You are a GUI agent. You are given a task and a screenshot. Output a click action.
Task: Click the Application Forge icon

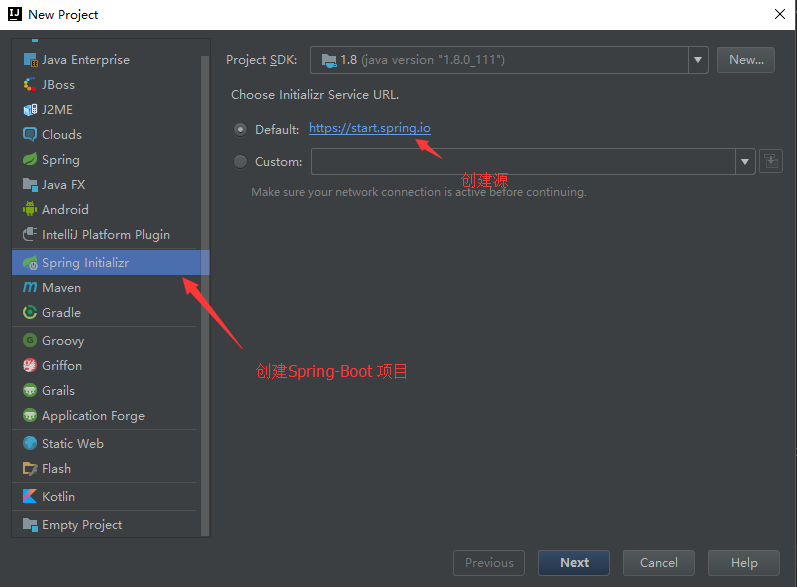[x=30, y=415]
